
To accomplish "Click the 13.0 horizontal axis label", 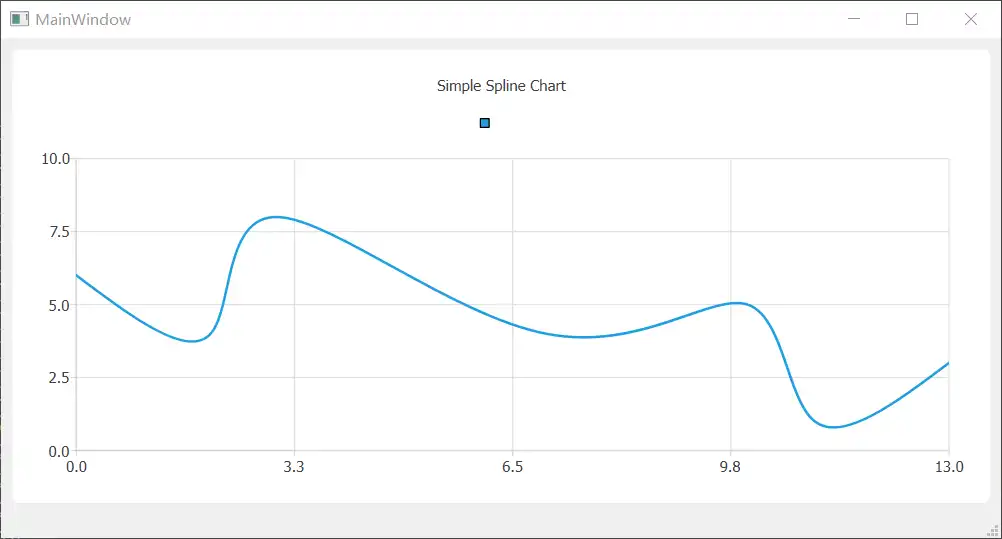I will 948,467.
